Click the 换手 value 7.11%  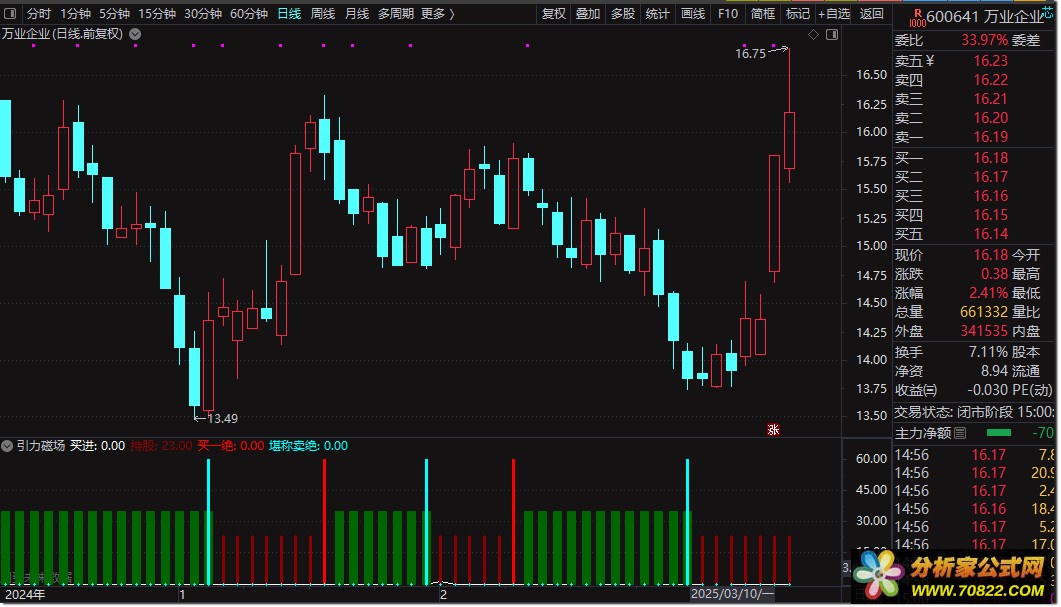click(x=989, y=352)
